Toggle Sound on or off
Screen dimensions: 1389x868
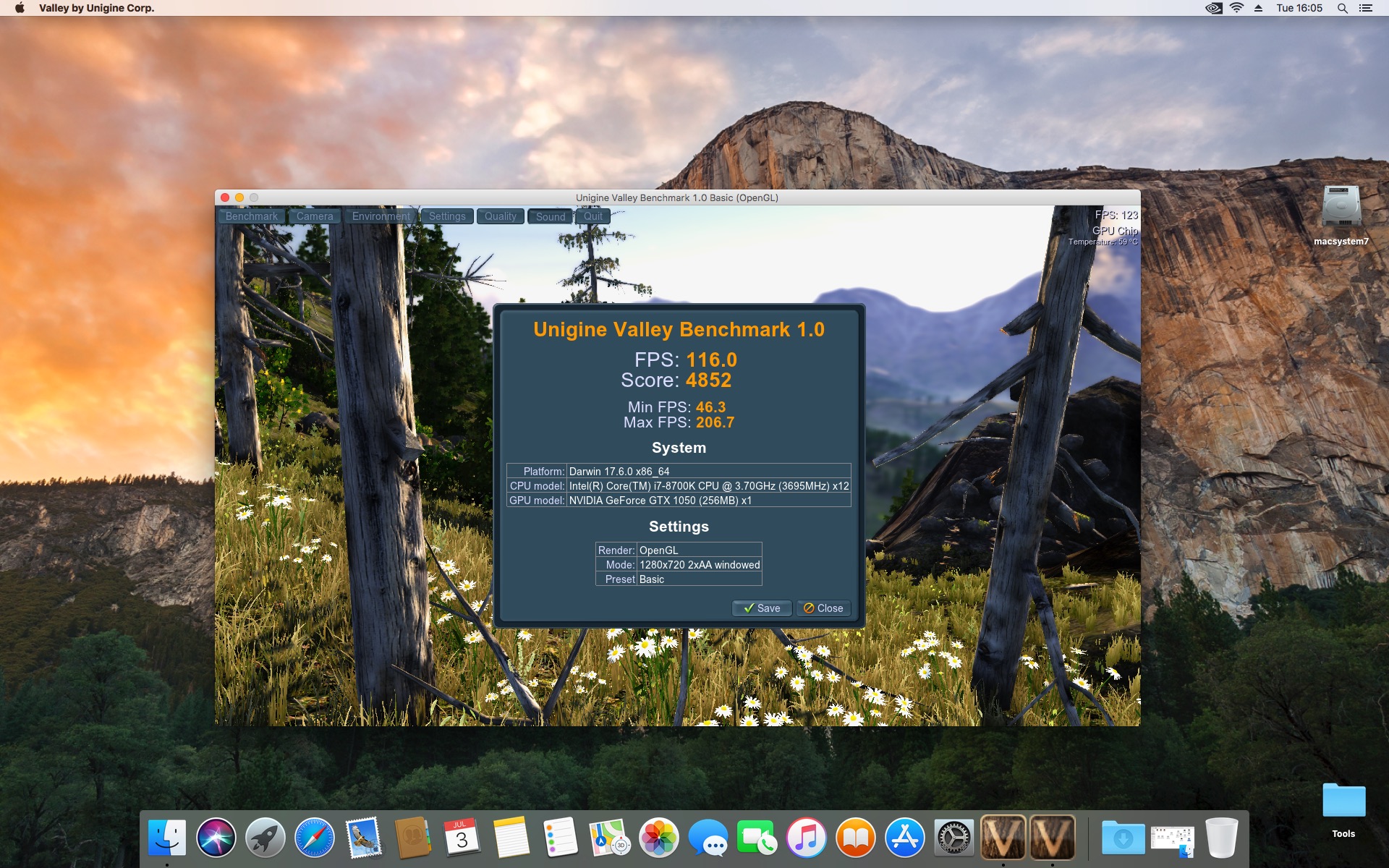(551, 216)
